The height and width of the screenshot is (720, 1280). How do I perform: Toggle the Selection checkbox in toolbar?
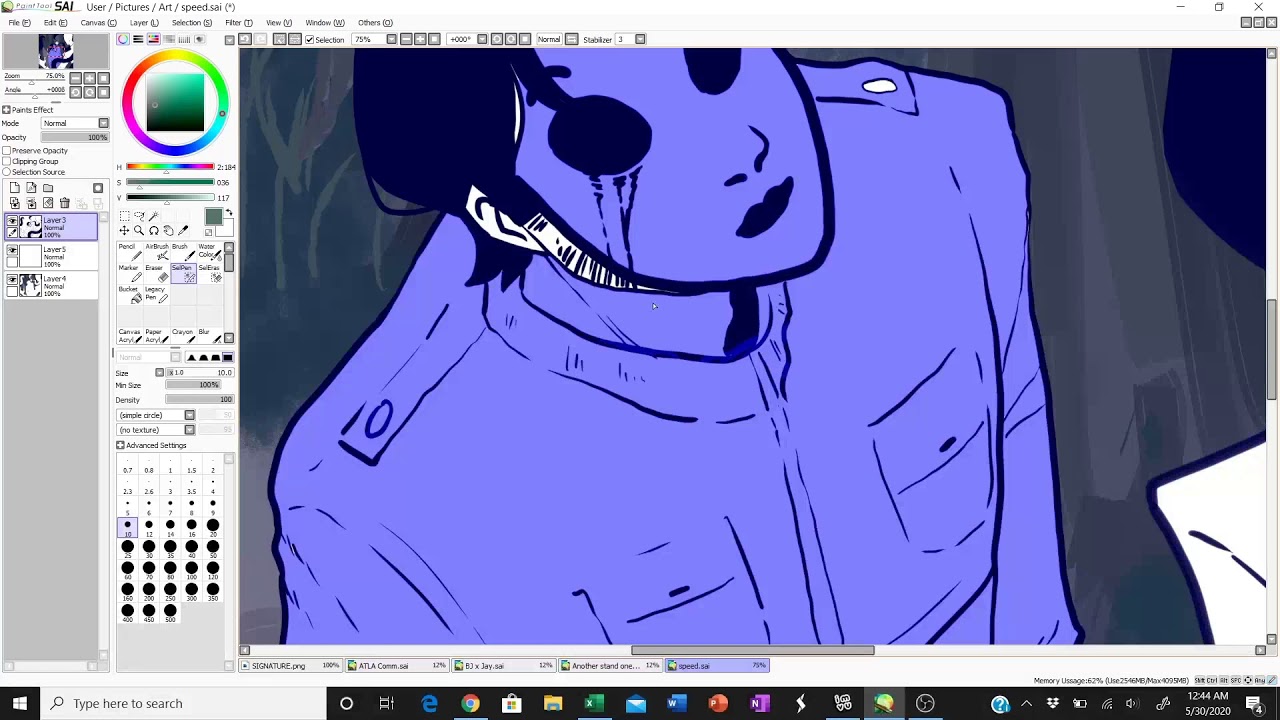[310, 40]
